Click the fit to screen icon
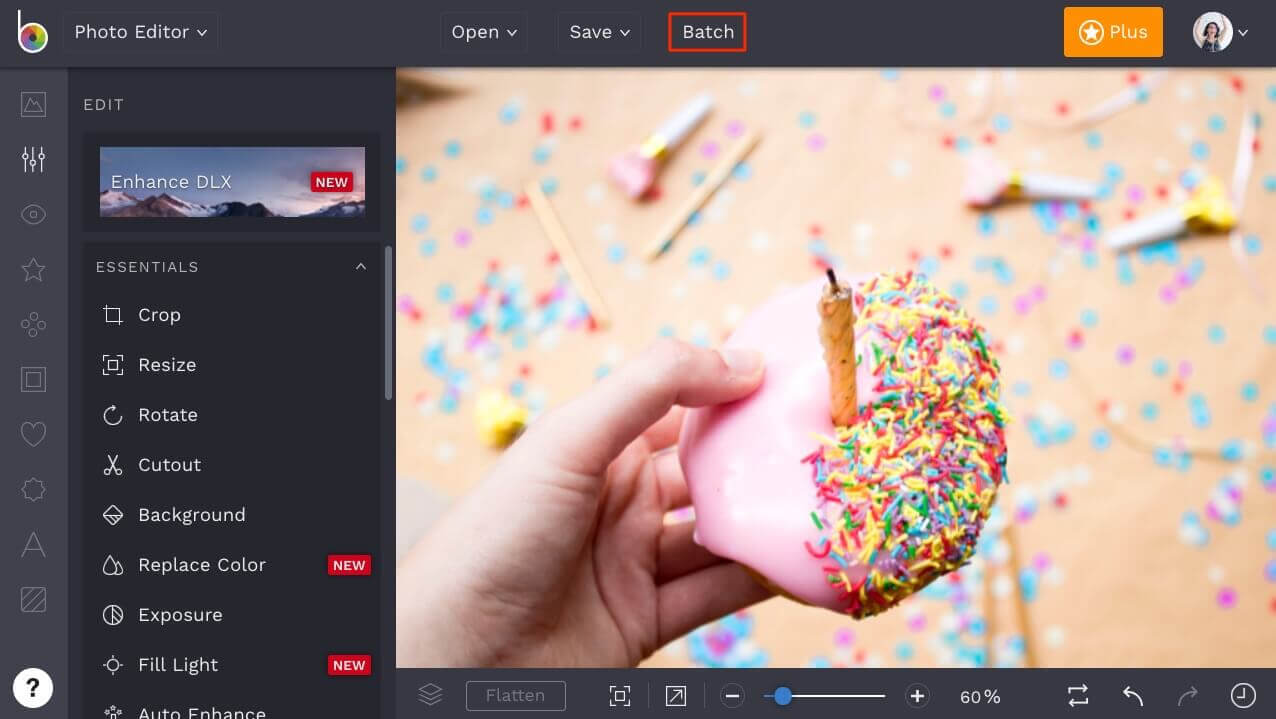 click(x=620, y=696)
